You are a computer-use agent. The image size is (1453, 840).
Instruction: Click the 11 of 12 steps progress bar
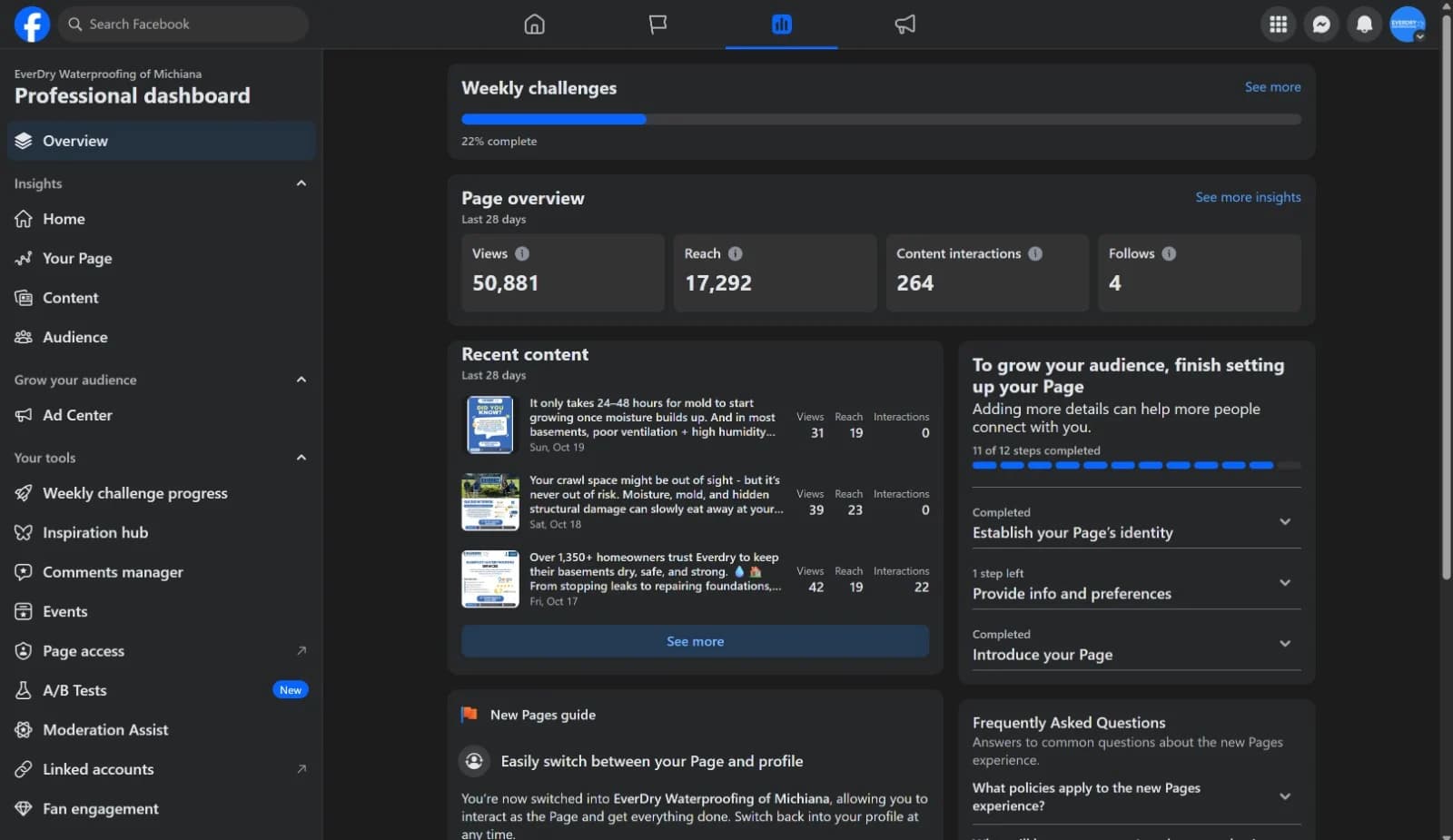coord(1136,465)
